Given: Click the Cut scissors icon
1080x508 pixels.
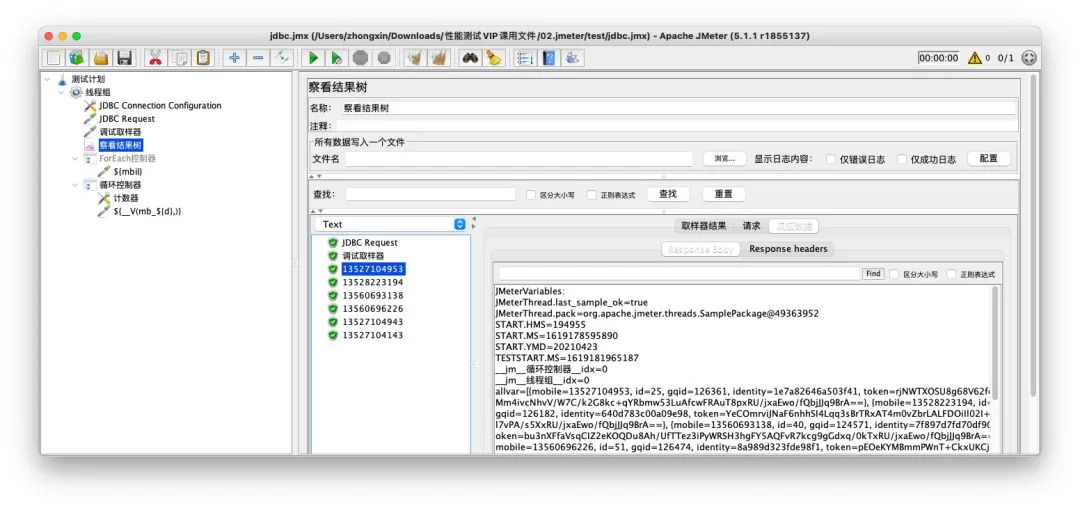Looking at the screenshot, I should 155,58.
